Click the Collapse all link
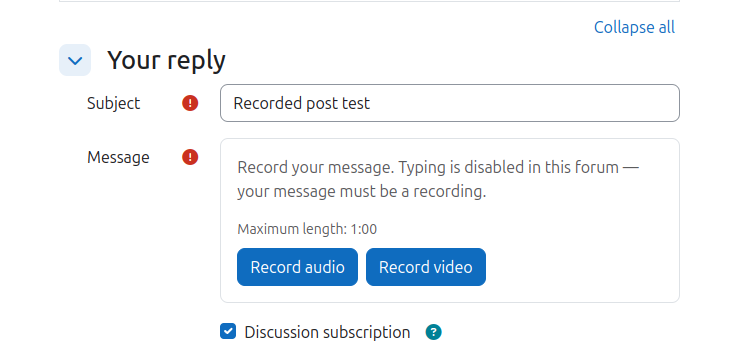Viewport: 748px width, 362px height. pos(634,27)
